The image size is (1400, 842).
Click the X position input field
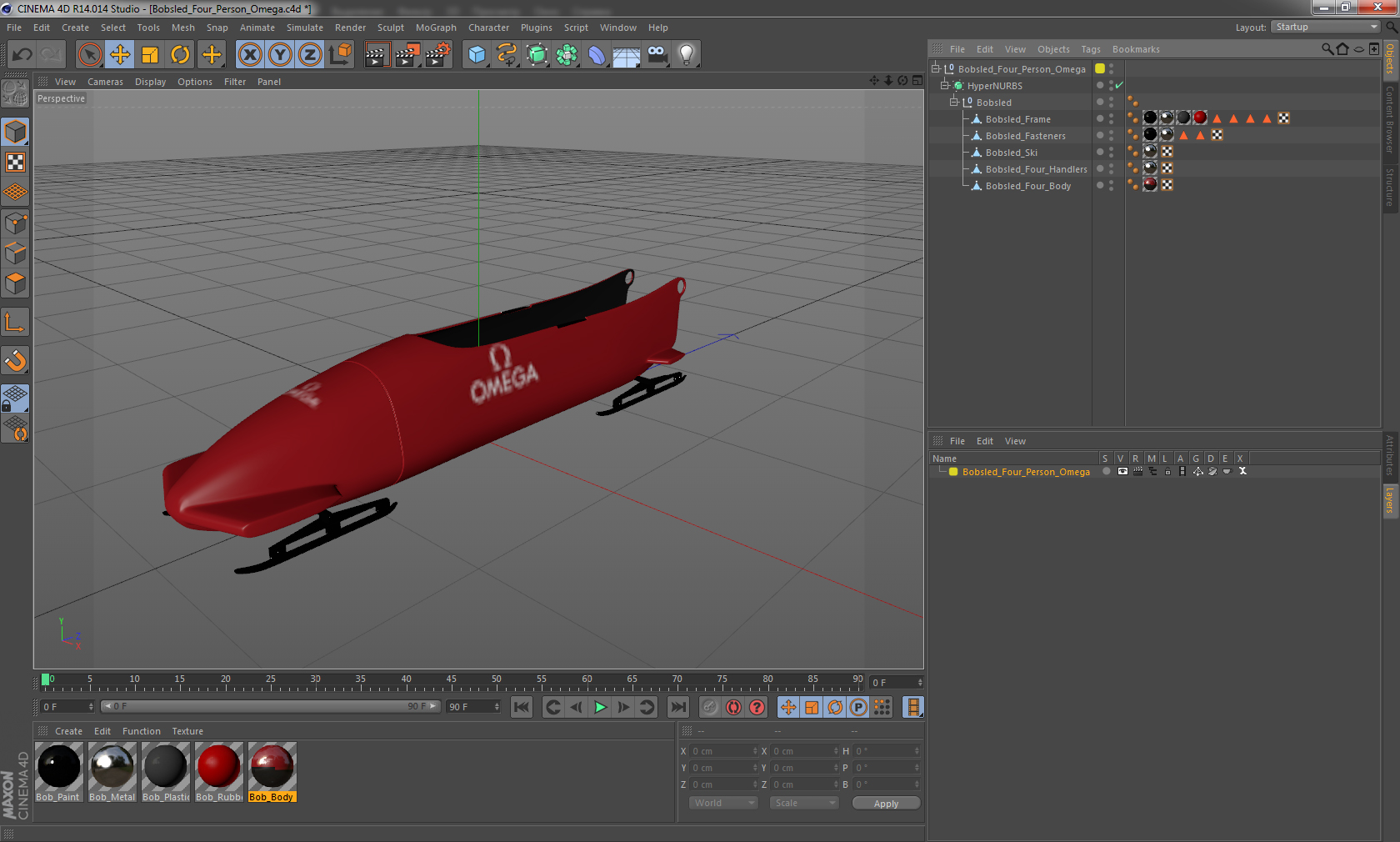coord(723,751)
